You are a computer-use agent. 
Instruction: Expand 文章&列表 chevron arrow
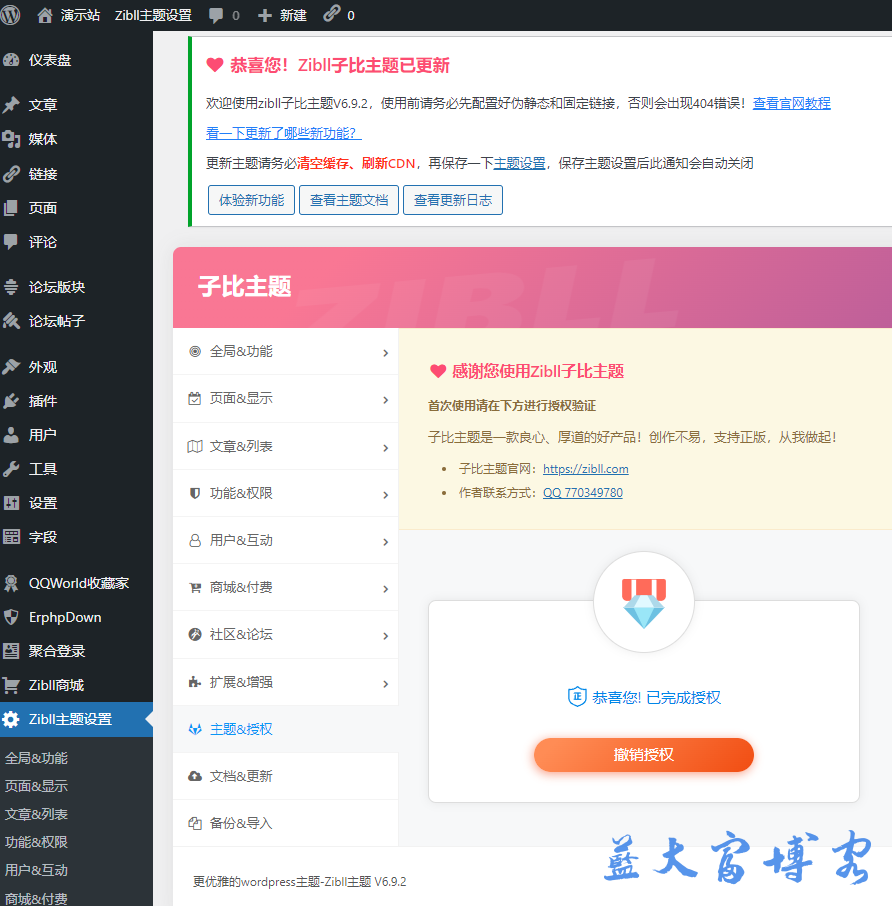coord(385,448)
